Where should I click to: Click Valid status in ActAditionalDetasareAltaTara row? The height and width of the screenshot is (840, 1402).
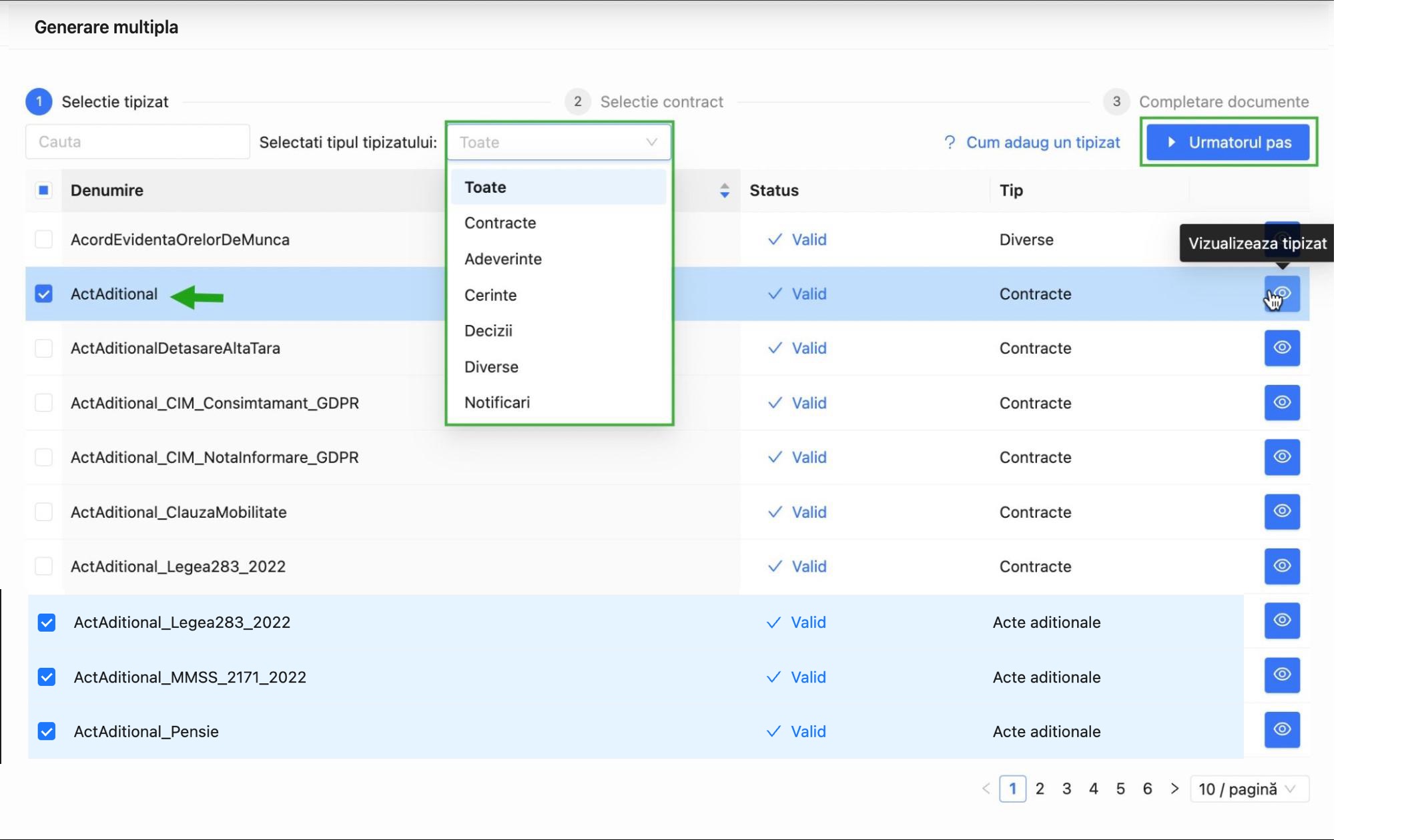(x=809, y=348)
